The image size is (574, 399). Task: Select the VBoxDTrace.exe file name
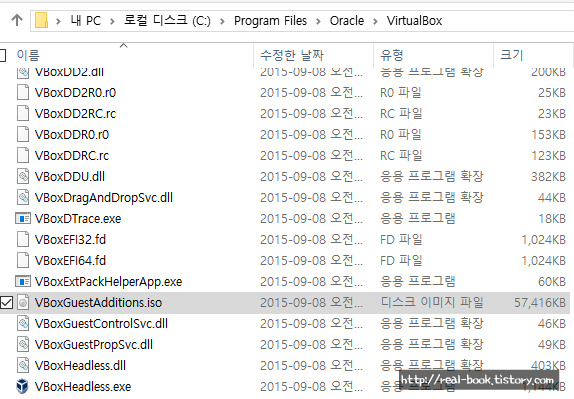78,219
